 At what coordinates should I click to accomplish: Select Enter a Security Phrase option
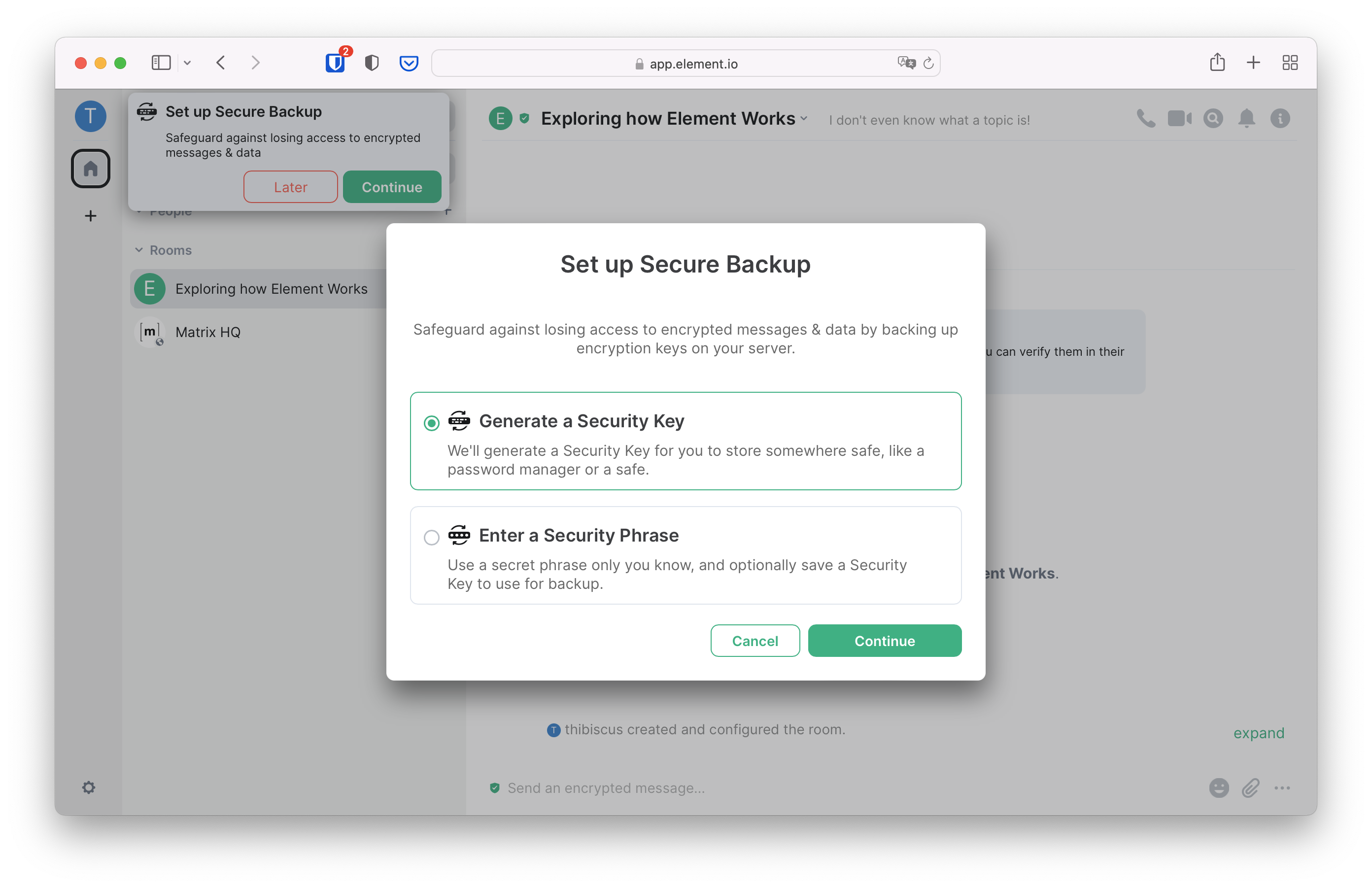tap(431, 538)
